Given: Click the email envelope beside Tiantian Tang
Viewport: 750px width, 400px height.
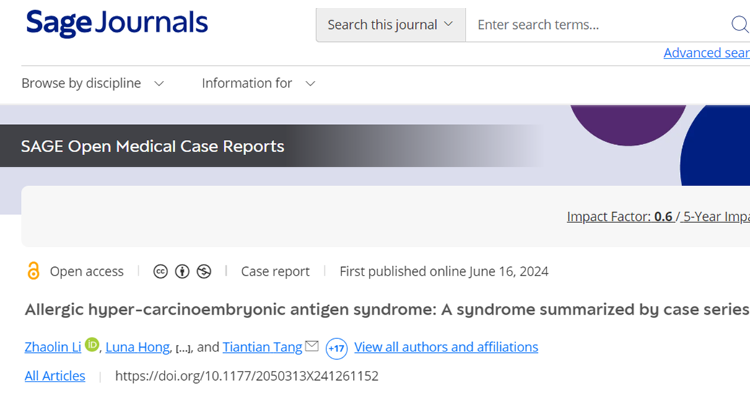Looking at the screenshot, I should pos(312,346).
